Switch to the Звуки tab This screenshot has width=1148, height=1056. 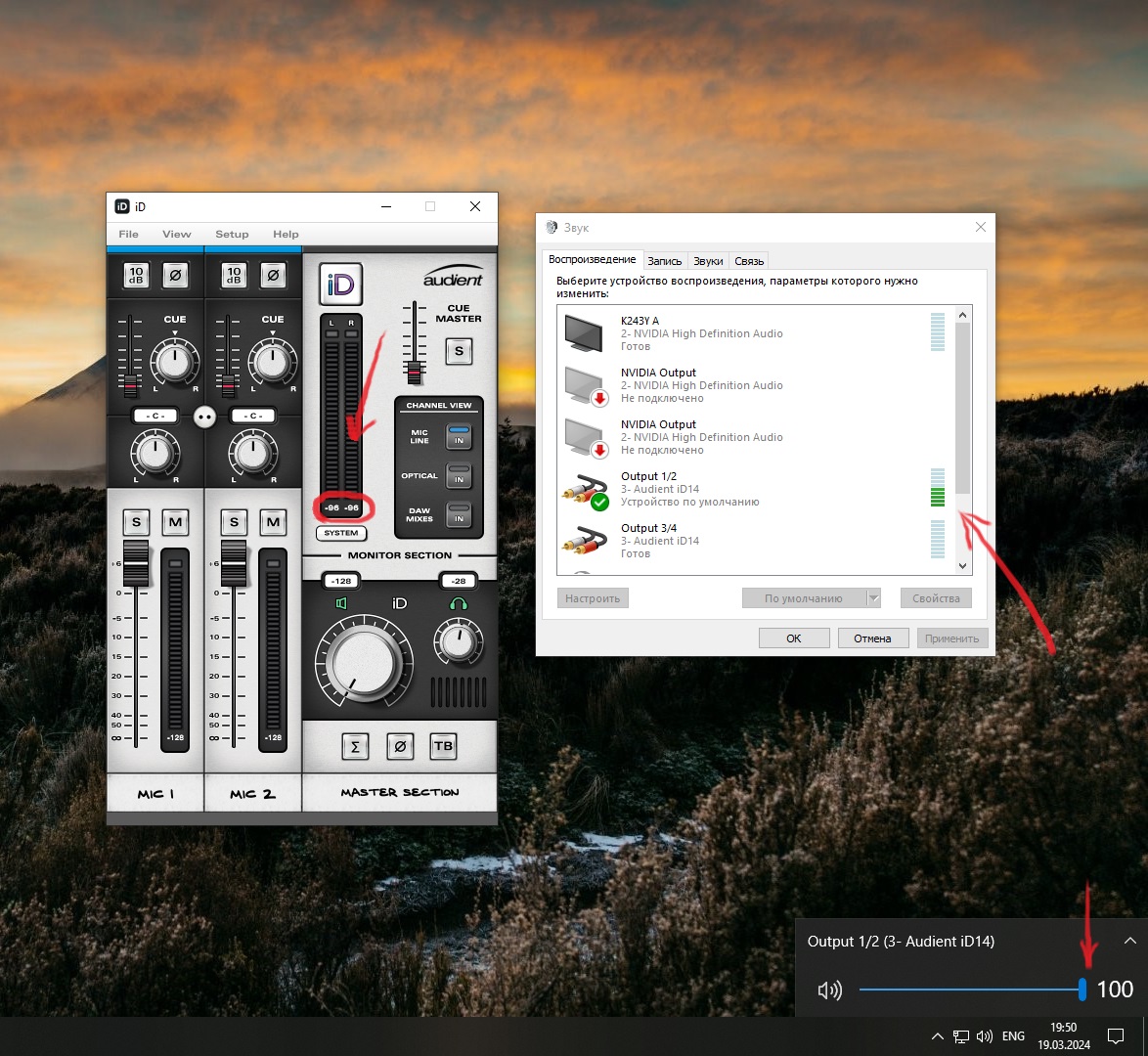pyautogui.click(x=708, y=261)
